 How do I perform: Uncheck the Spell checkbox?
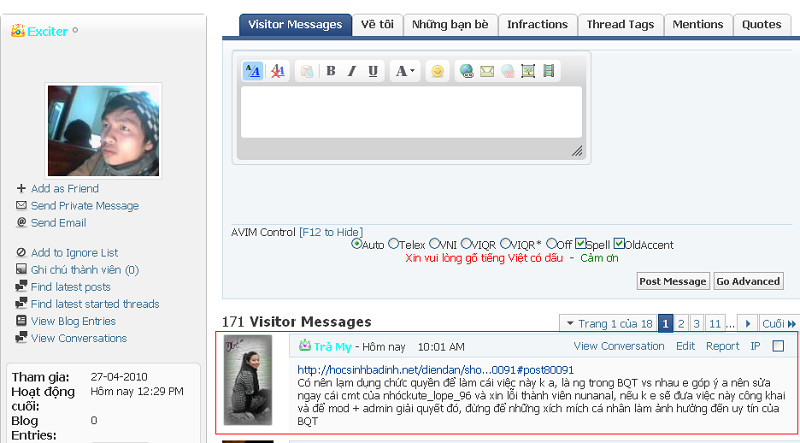click(581, 244)
